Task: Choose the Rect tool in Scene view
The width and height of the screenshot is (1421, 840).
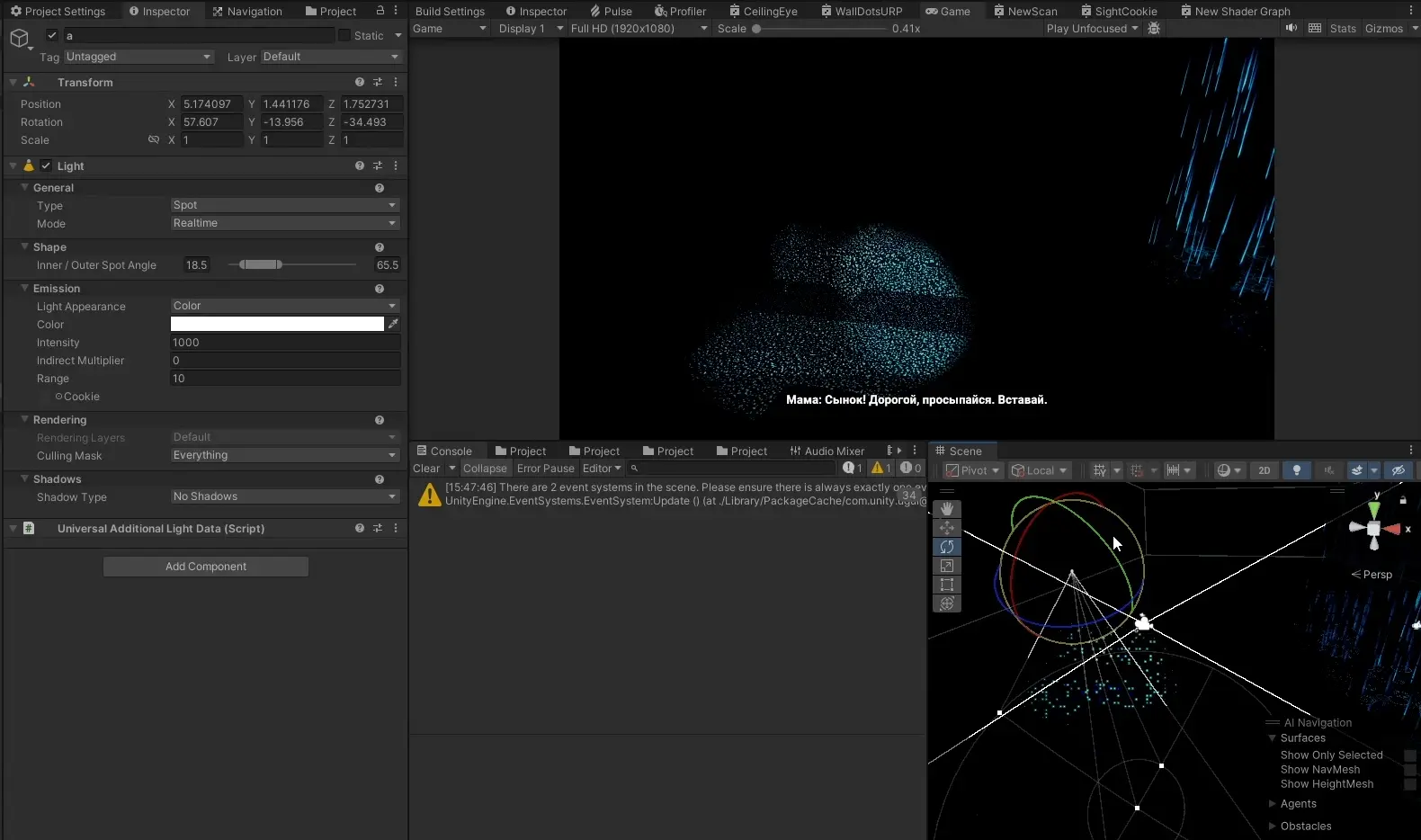Action: (x=946, y=585)
